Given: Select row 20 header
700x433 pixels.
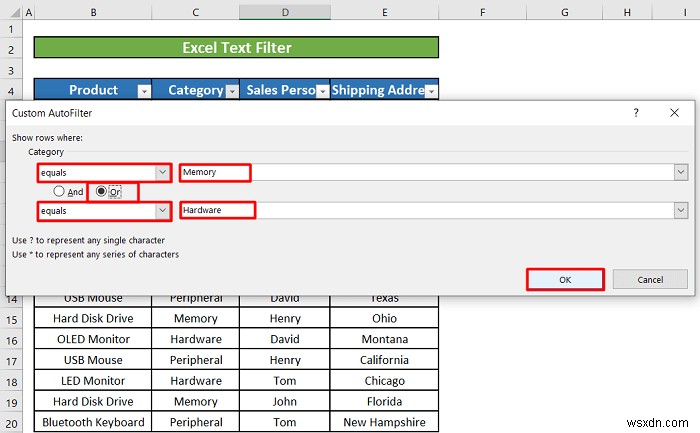Looking at the screenshot, I should click(11, 424).
